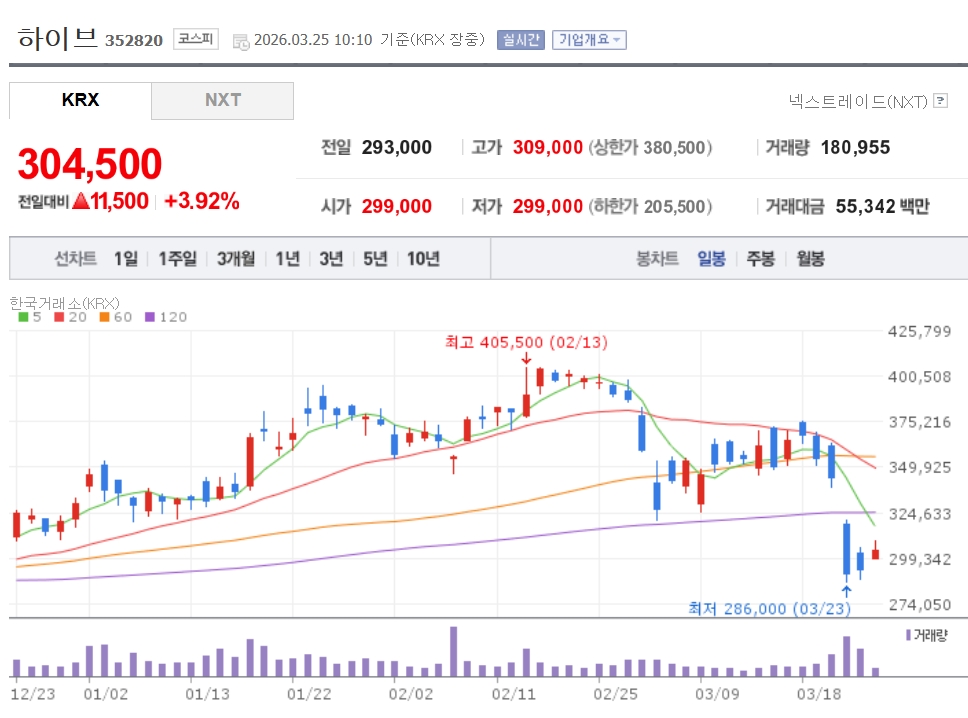Click the 01/22 date axis label
This screenshot has width=968, height=718.
point(309,694)
